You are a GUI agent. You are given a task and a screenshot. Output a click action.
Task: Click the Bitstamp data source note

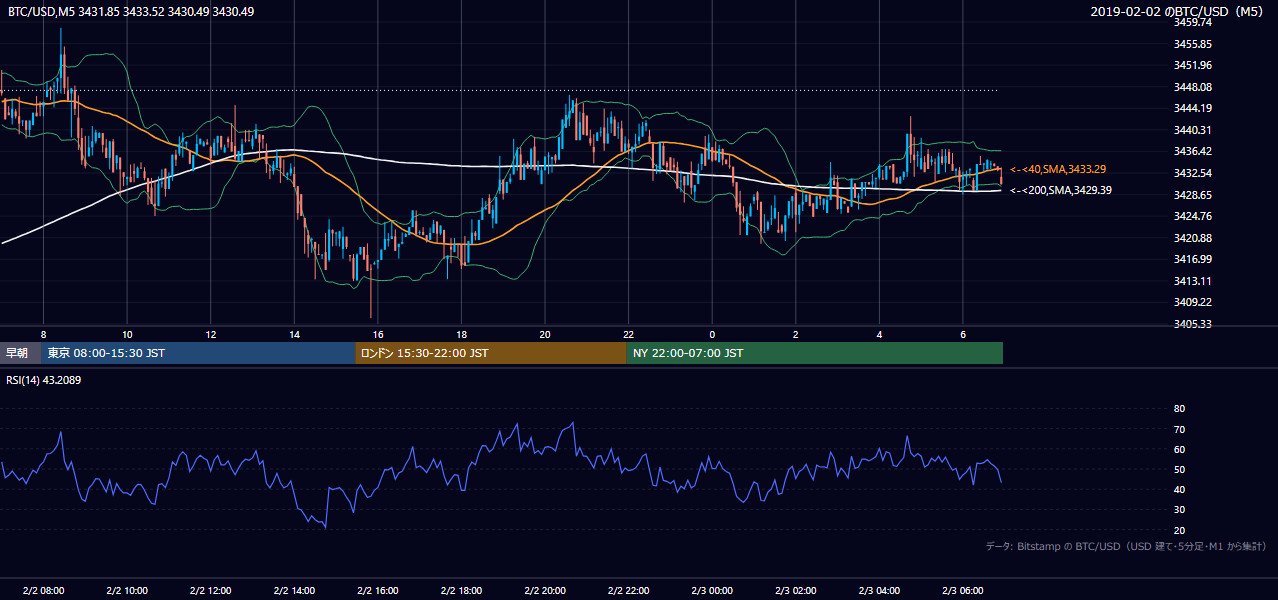click(1126, 546)
